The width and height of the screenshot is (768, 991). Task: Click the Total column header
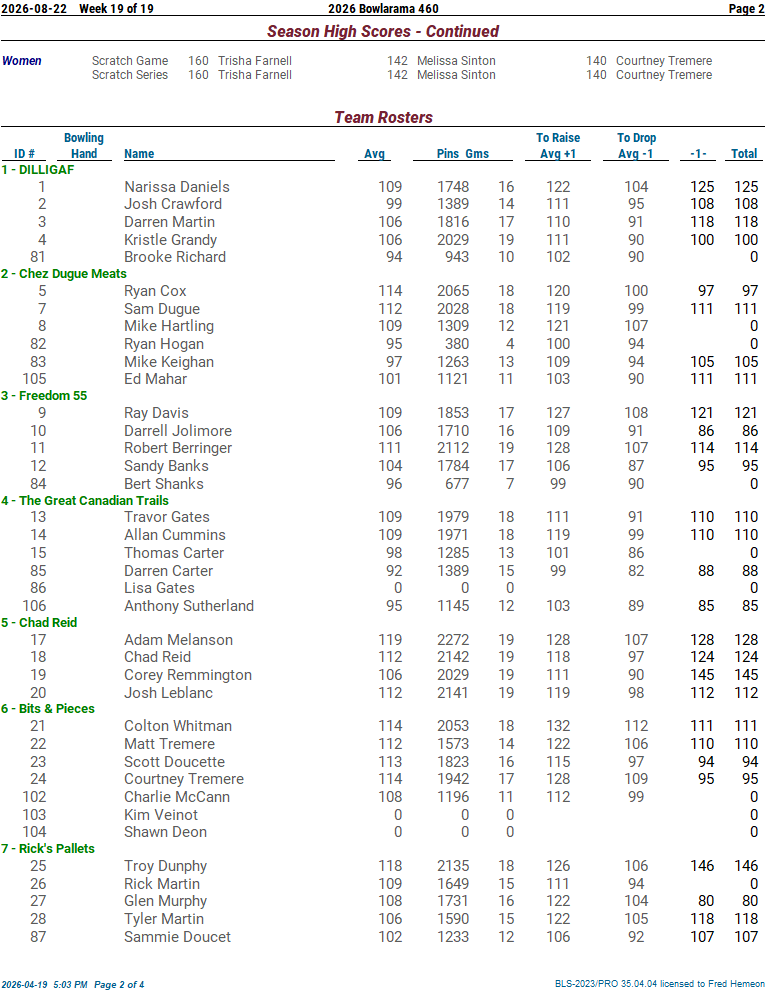coord(744,154)
